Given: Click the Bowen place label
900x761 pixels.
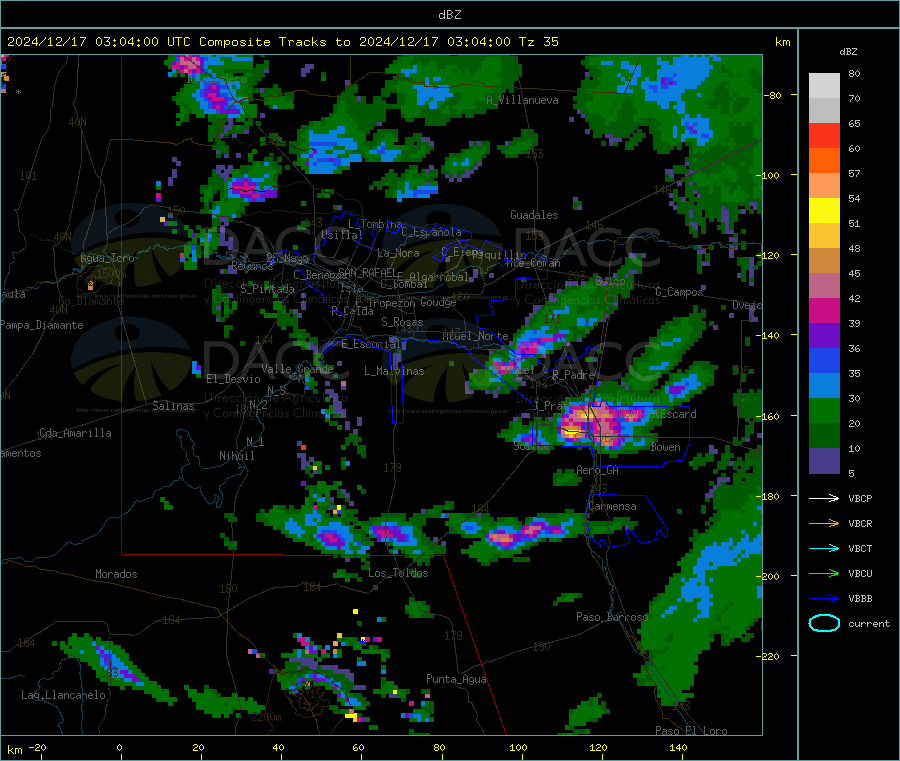Looking at the screenshot, I should pos(665,447).
